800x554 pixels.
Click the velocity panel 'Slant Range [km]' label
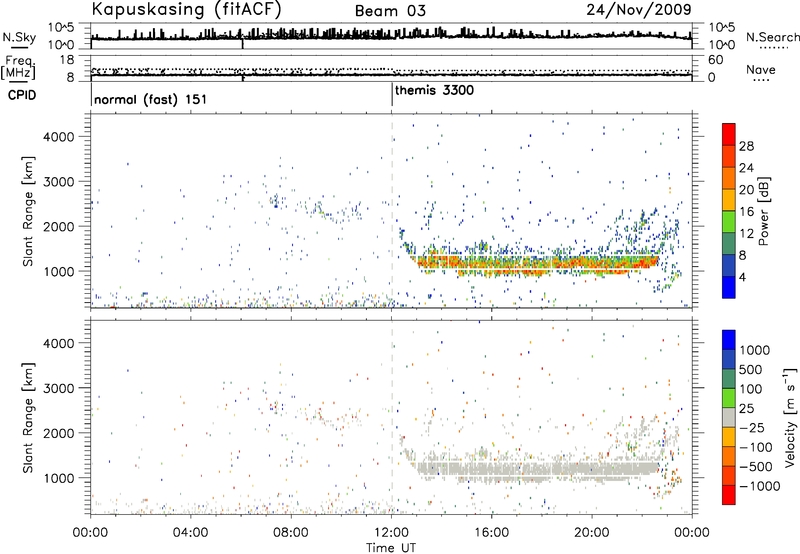click(x=28, y=418)
